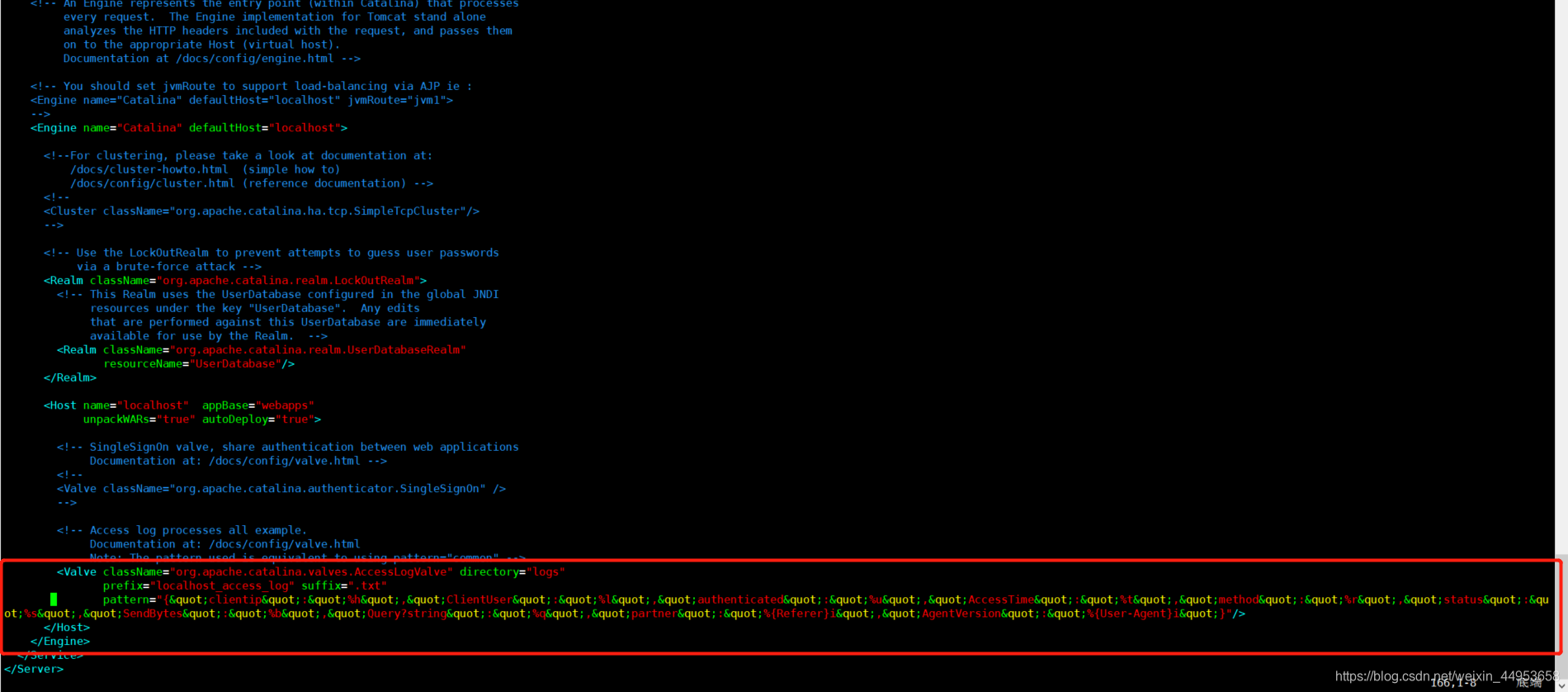Click the "pattern=" attribute name

[130, 600]
